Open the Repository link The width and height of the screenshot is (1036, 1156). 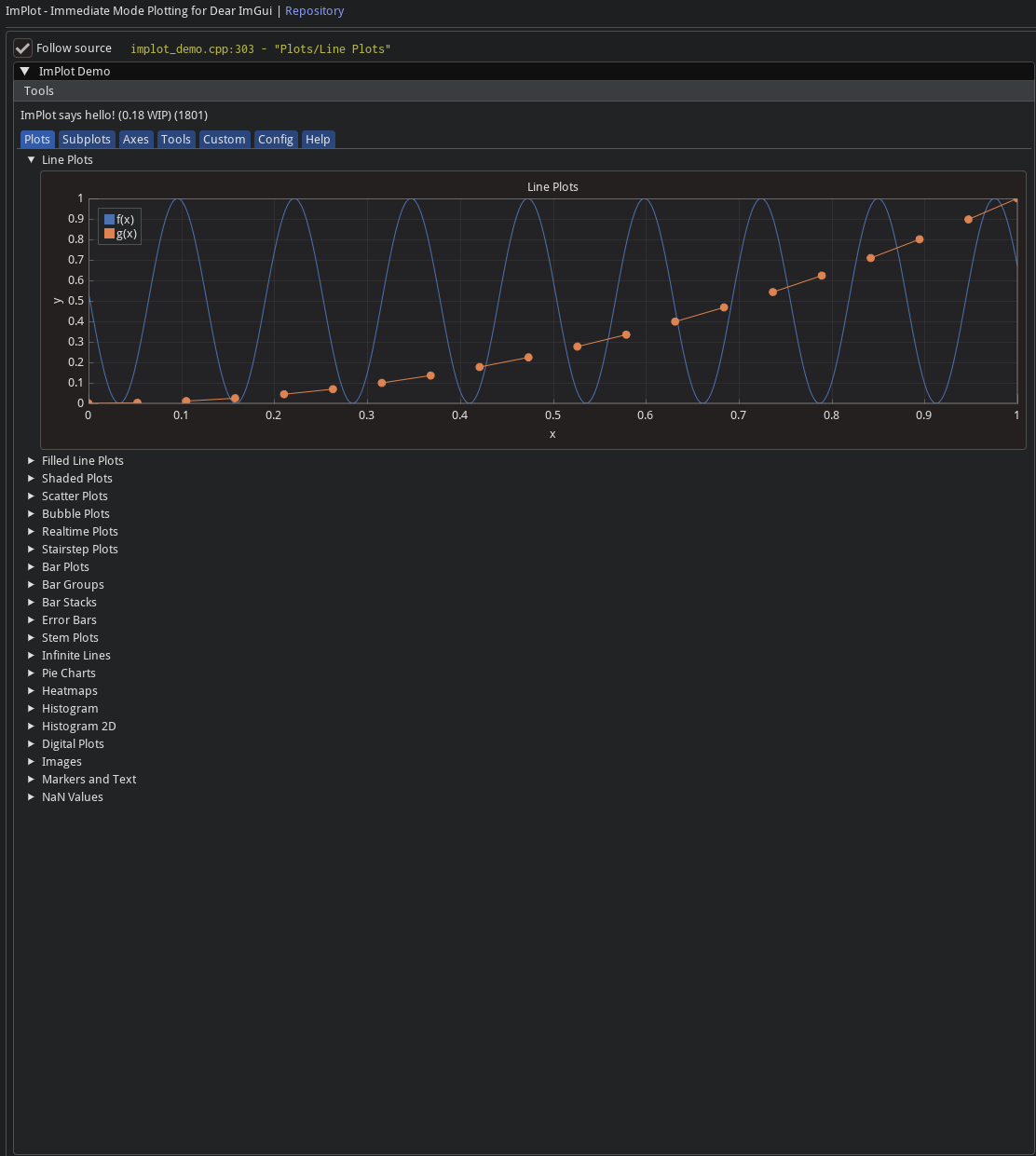point(314,11)
